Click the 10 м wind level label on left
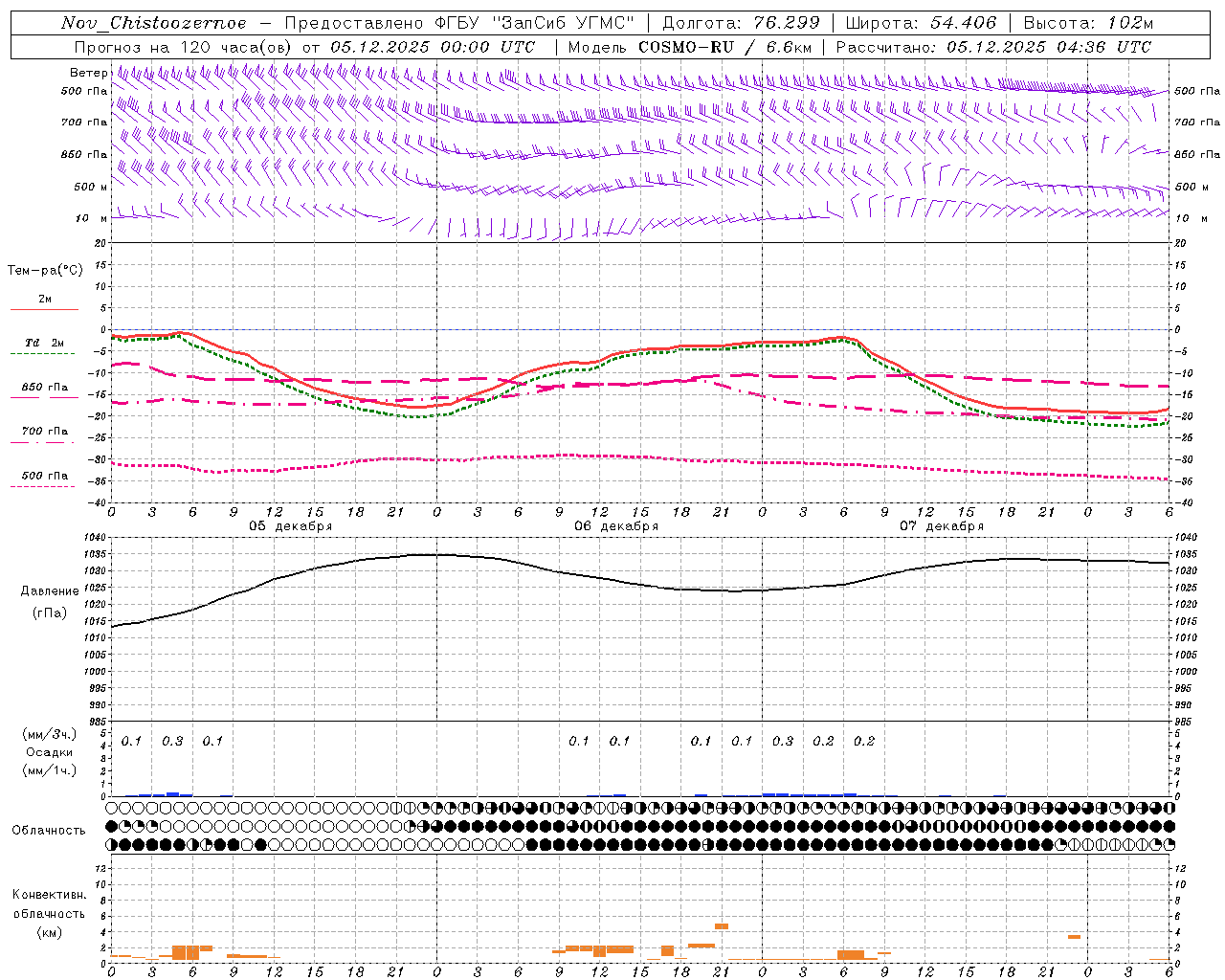This screenshot has height=980, width=1225. pos(91,218)
